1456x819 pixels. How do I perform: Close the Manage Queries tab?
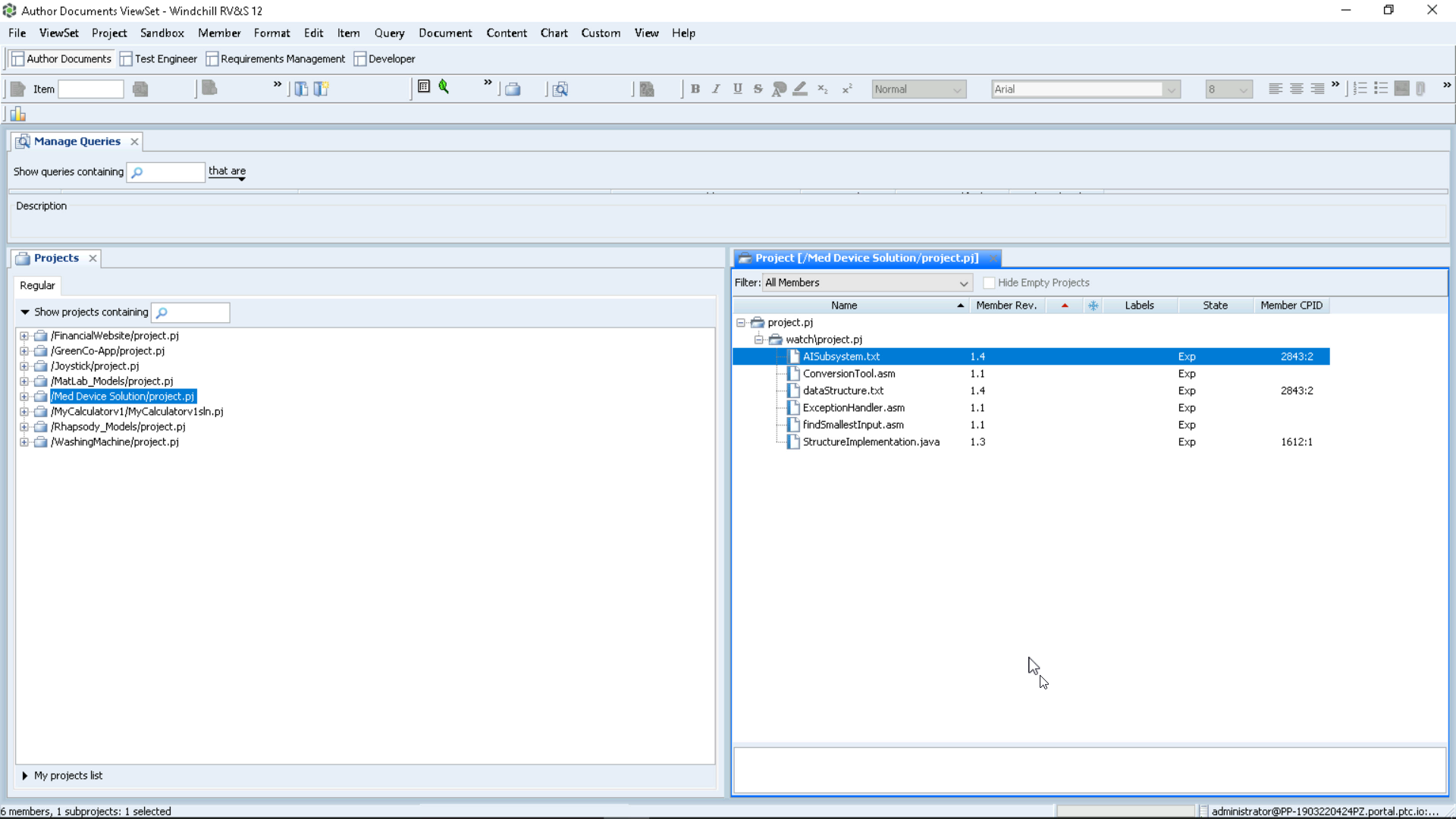(x=134, y=142)
